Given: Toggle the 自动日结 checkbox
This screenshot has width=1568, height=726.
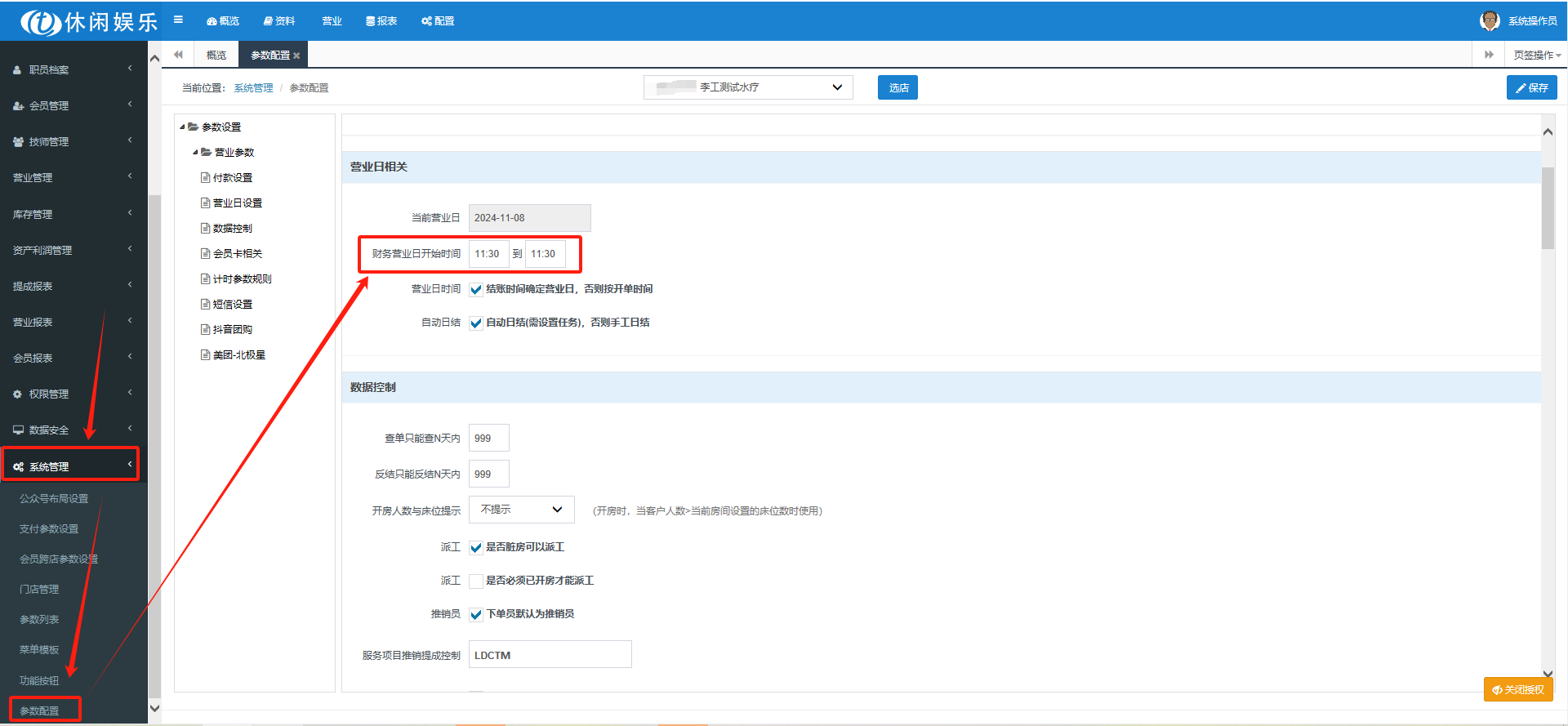Looking at the screenshot, I should click(x=476, y=323).
